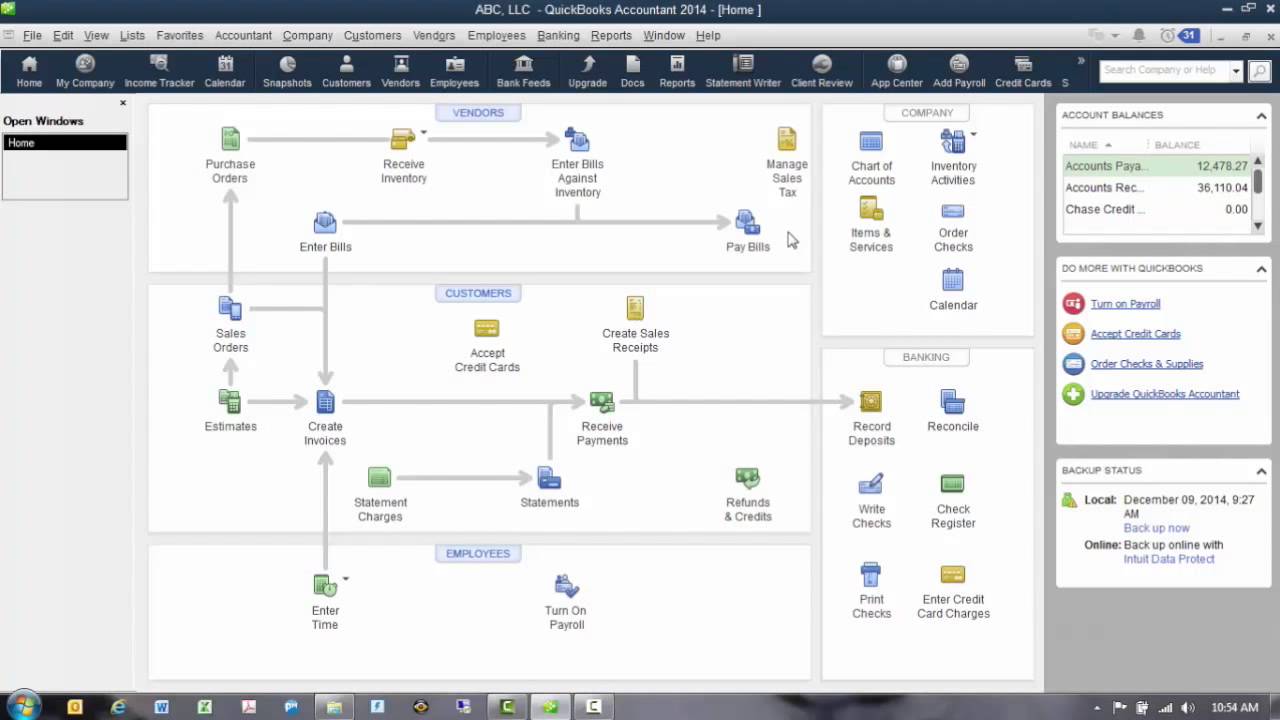Open Create Invoices icon
1280x720 pixels.
(x=325, y=401)
